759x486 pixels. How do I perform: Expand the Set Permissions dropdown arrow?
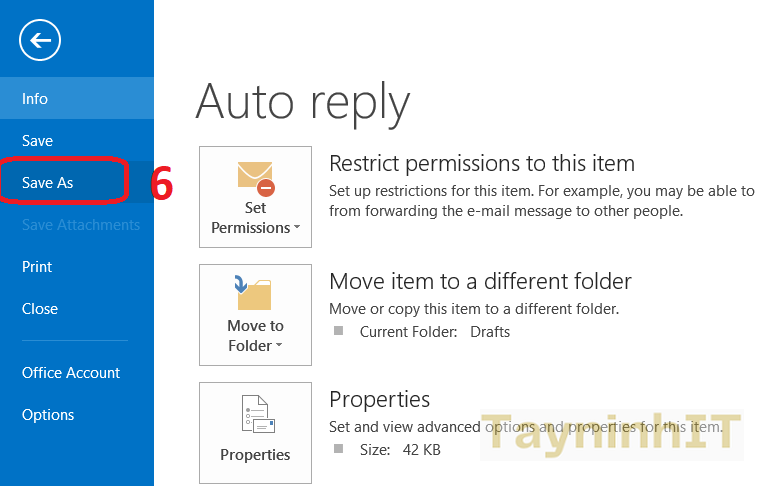click(x=296, y=229)
